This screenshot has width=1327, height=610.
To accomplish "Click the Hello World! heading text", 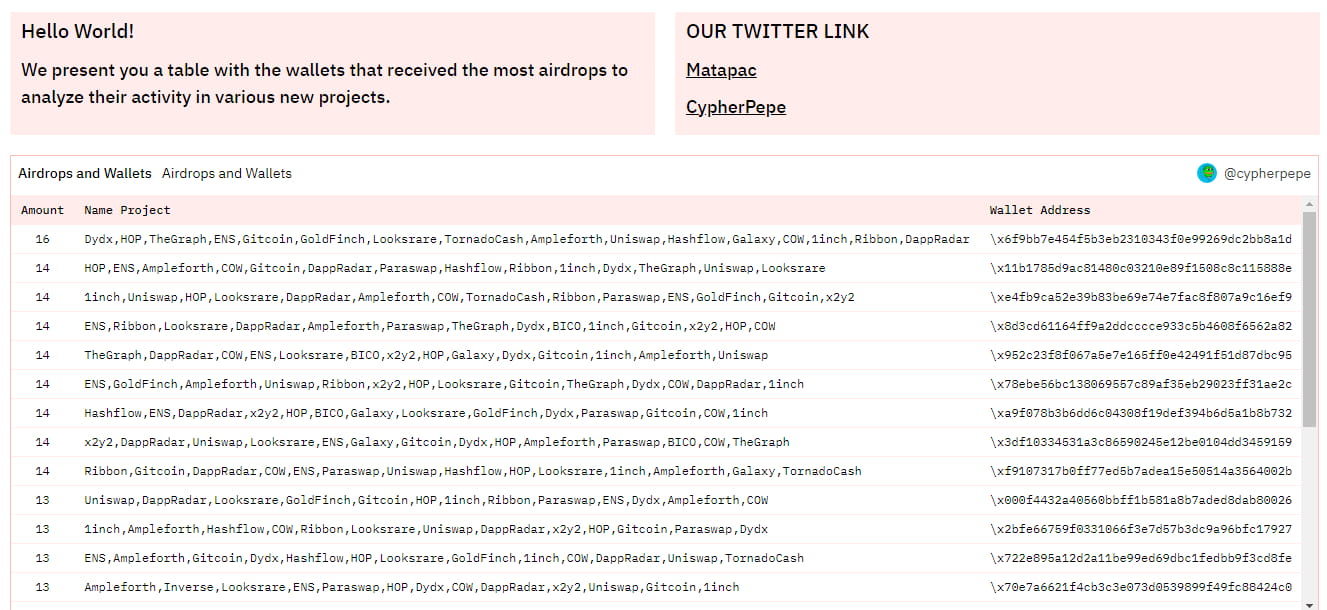I will coord(78,31).
